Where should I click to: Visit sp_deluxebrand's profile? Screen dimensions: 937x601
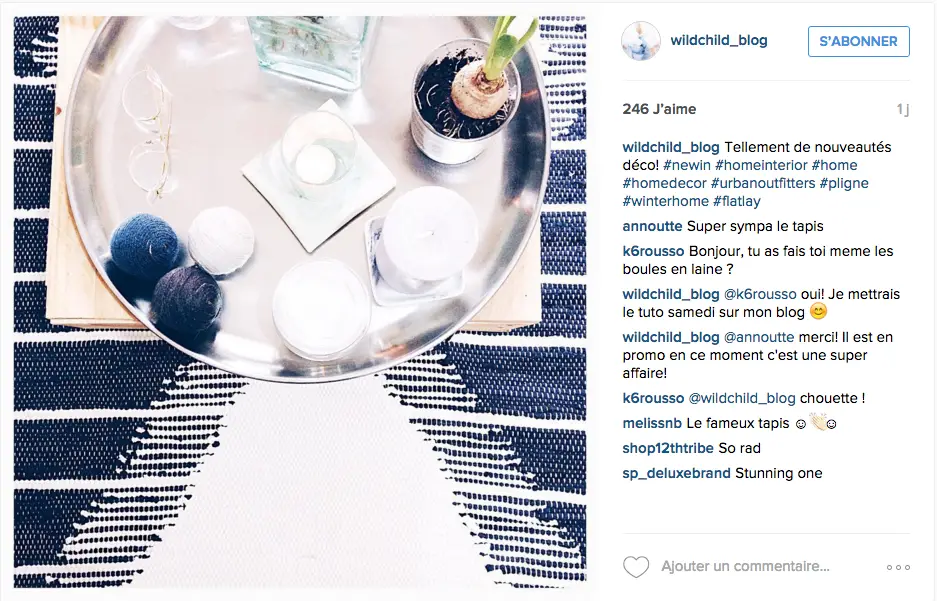tap(676, 473)
